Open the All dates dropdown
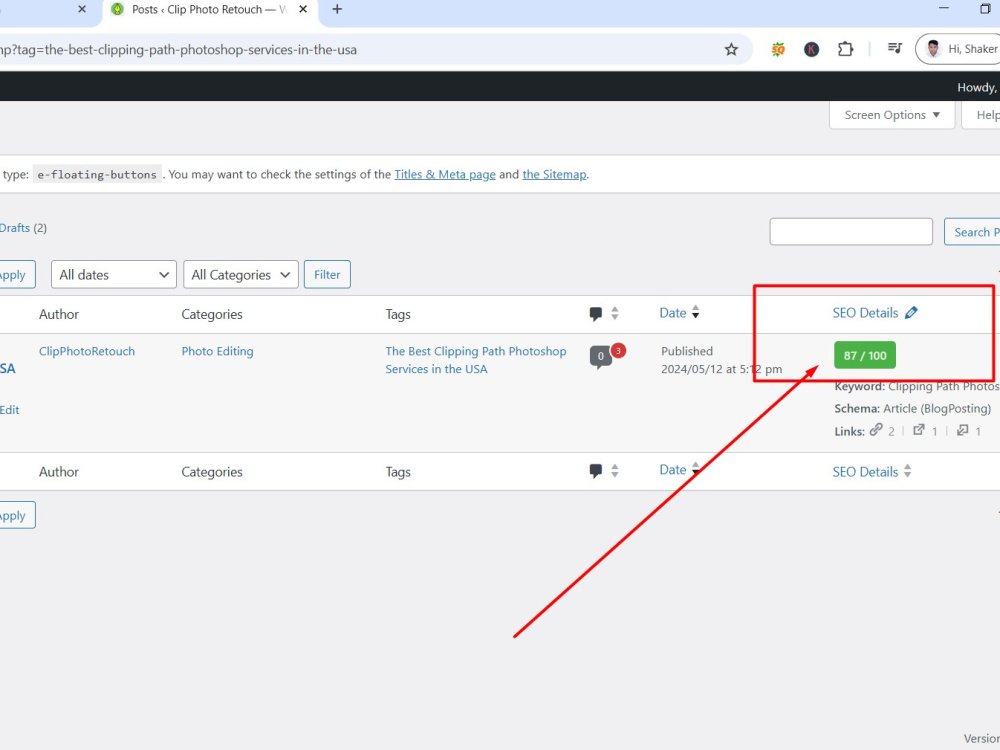Image resolution: width=1000 pixels, height=750 pixels. click(114, 274)
